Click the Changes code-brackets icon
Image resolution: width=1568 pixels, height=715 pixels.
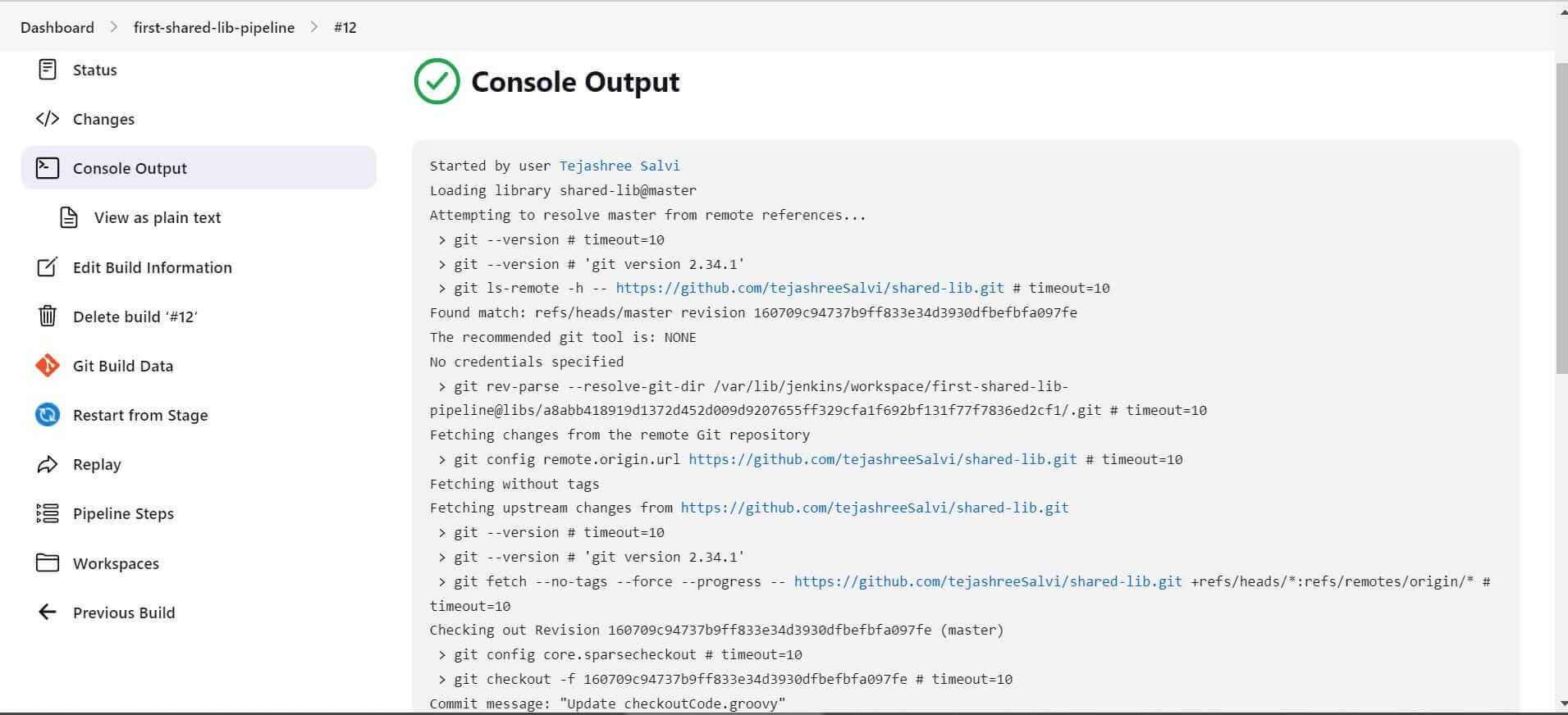48,119
